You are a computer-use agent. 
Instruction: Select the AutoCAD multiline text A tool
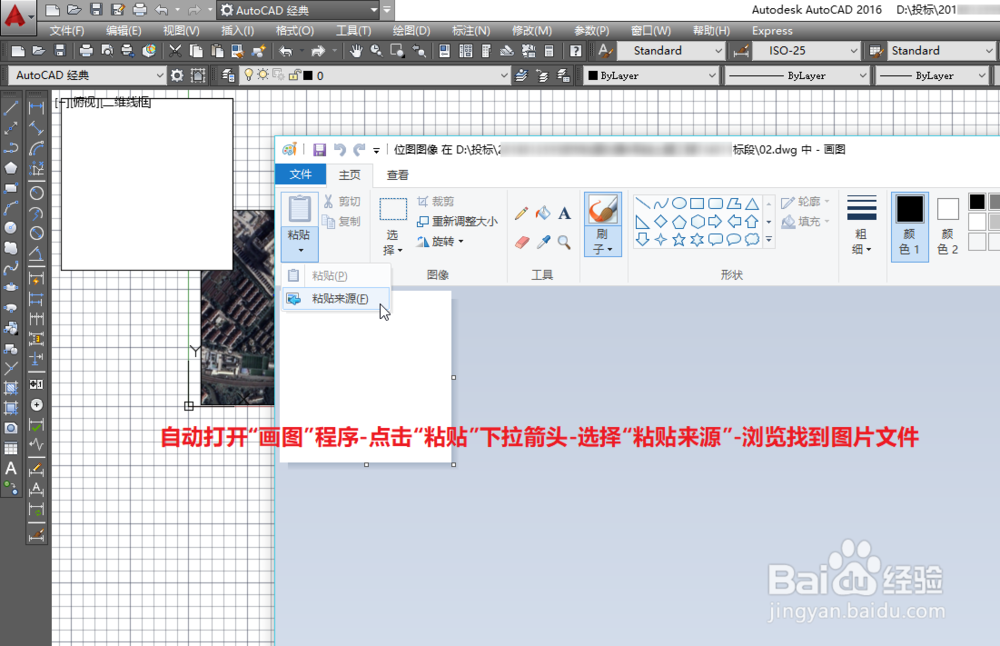(x=11, y=469)
